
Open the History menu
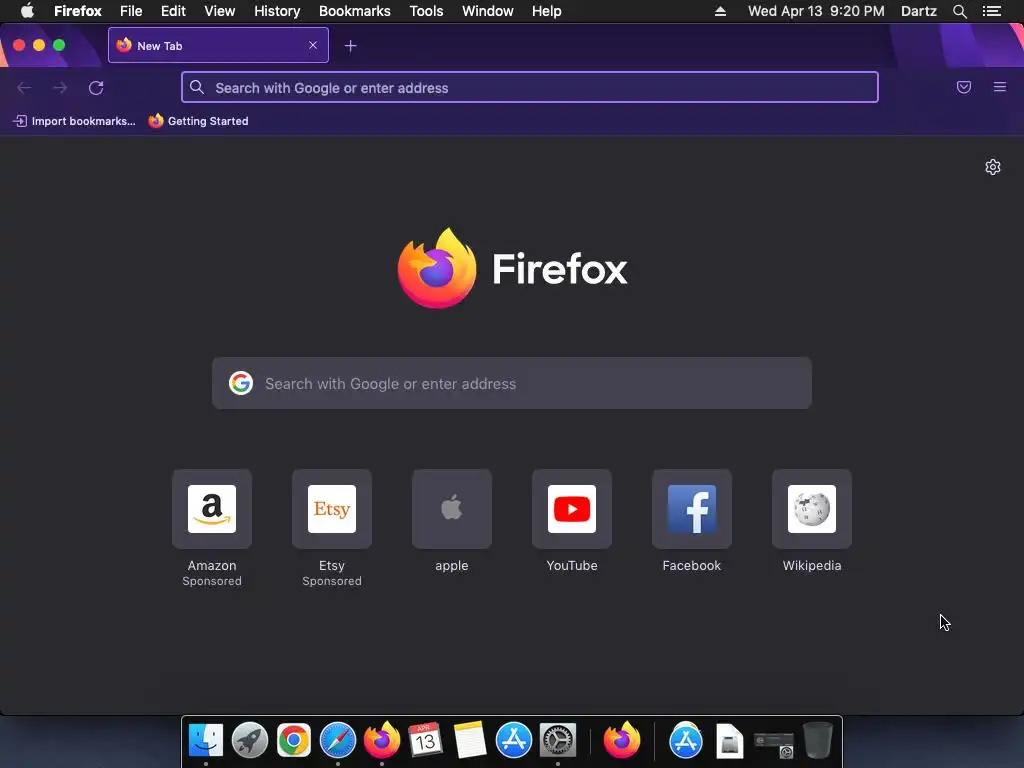(277, 11)
